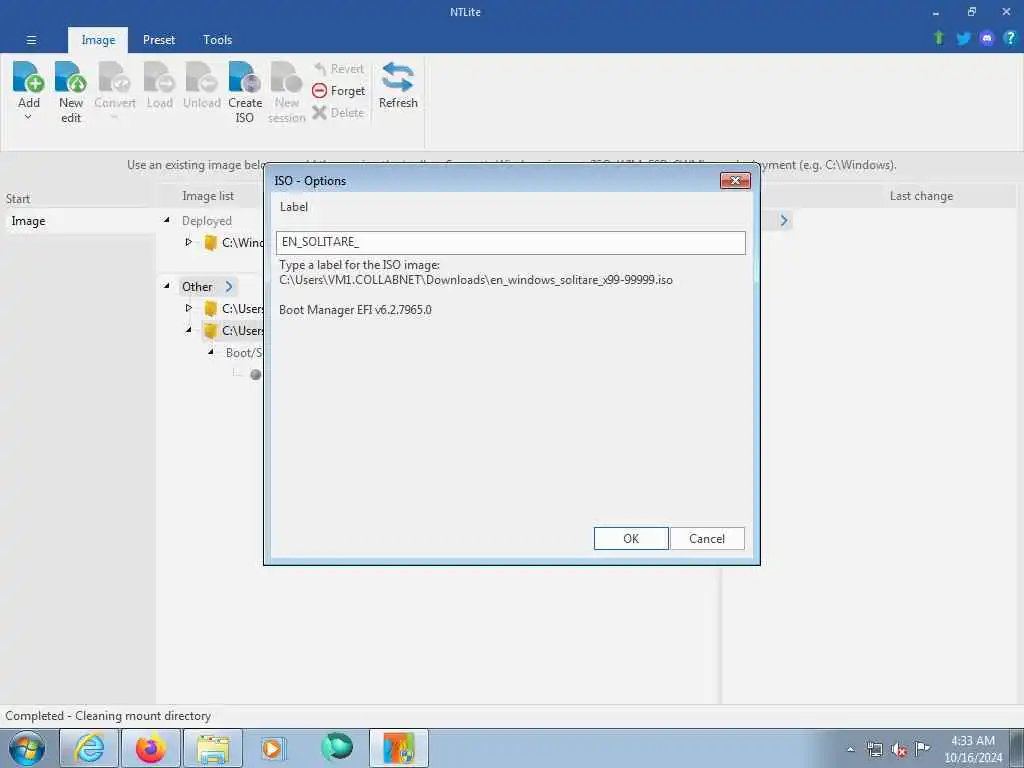The height and width of the screenshot is (768, 1024).
Task: Click the network tray icon
Action: click(874, 749)
